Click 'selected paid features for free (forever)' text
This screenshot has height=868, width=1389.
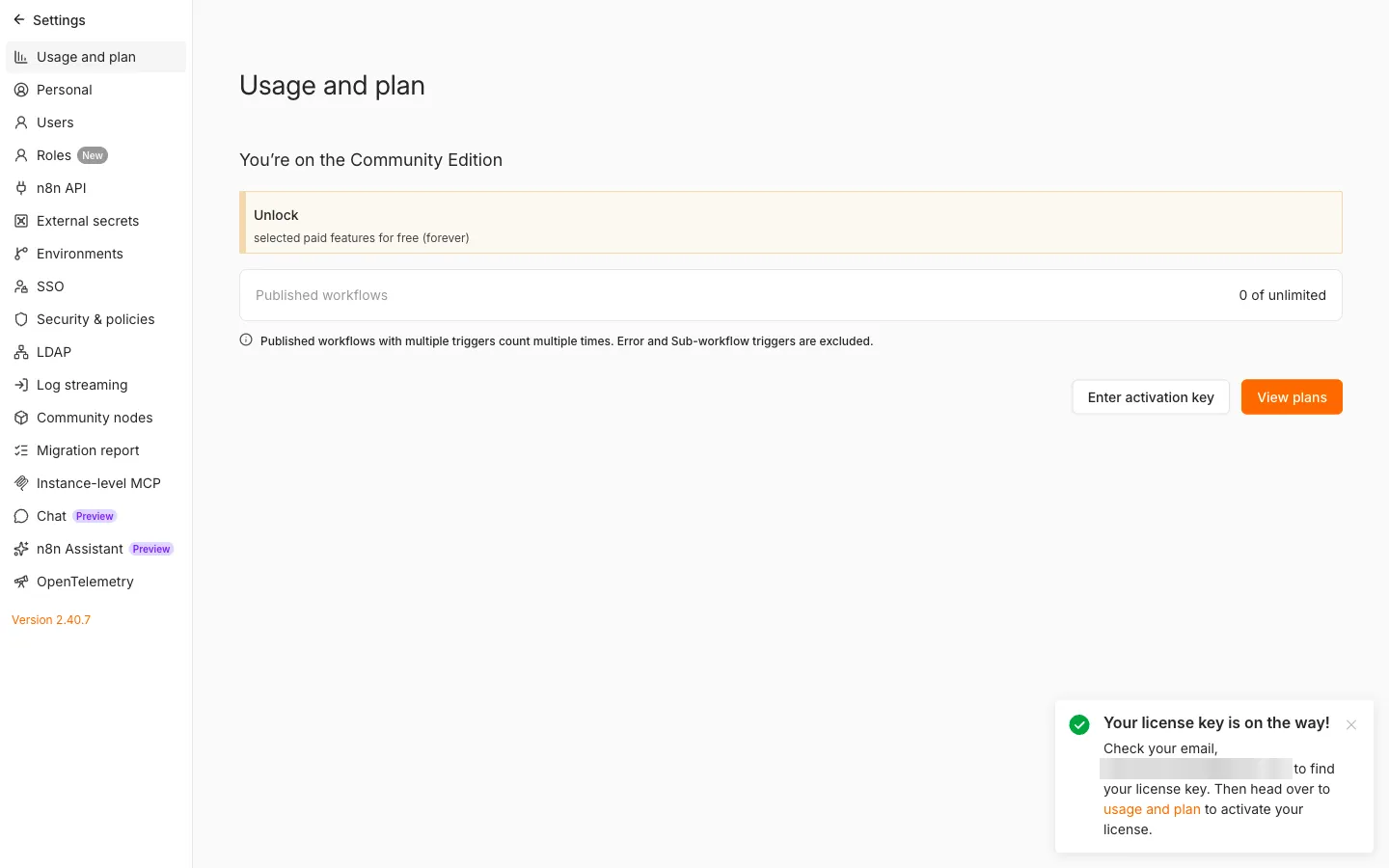pyautogui.click(x=361, y=238)
